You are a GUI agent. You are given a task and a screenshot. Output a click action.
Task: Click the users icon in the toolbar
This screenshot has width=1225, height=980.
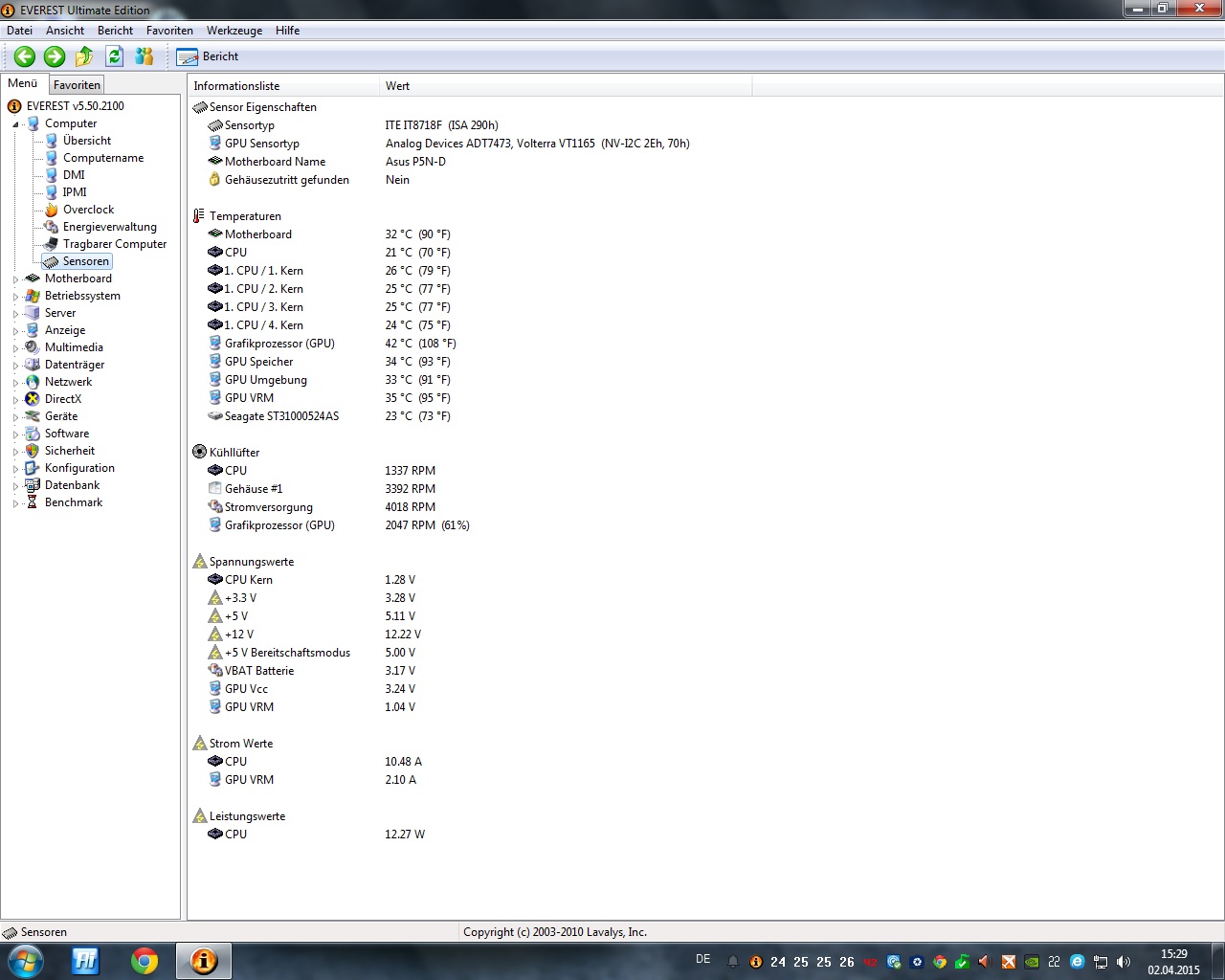tap(145, 56)
